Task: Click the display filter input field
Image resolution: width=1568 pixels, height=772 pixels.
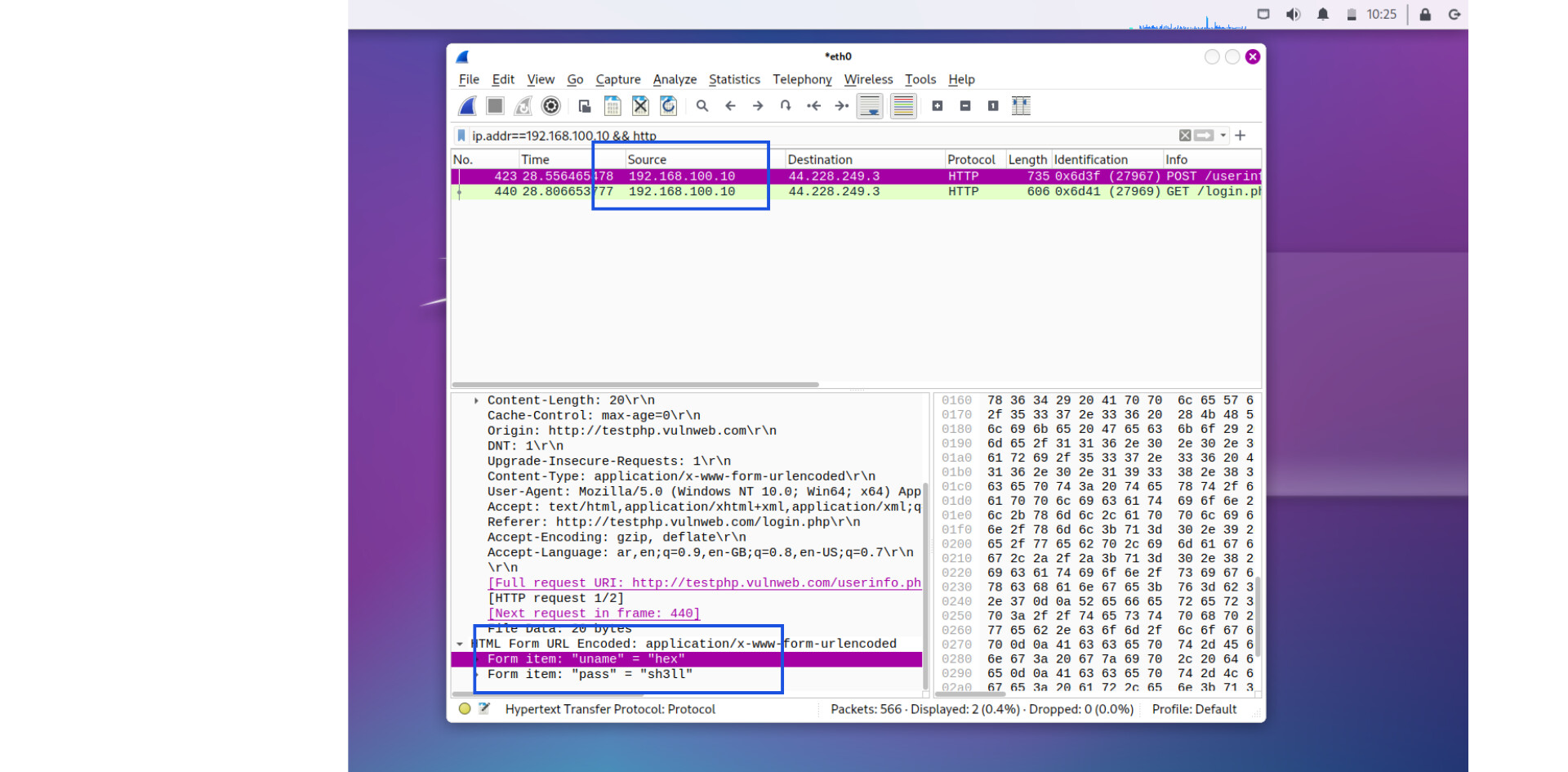Action: tap(821, 136)
